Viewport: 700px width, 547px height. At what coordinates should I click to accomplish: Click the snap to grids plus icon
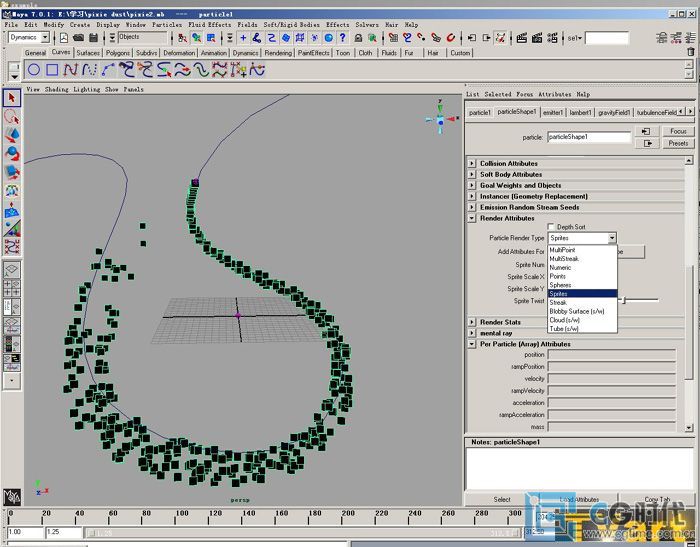click(243, 38)
